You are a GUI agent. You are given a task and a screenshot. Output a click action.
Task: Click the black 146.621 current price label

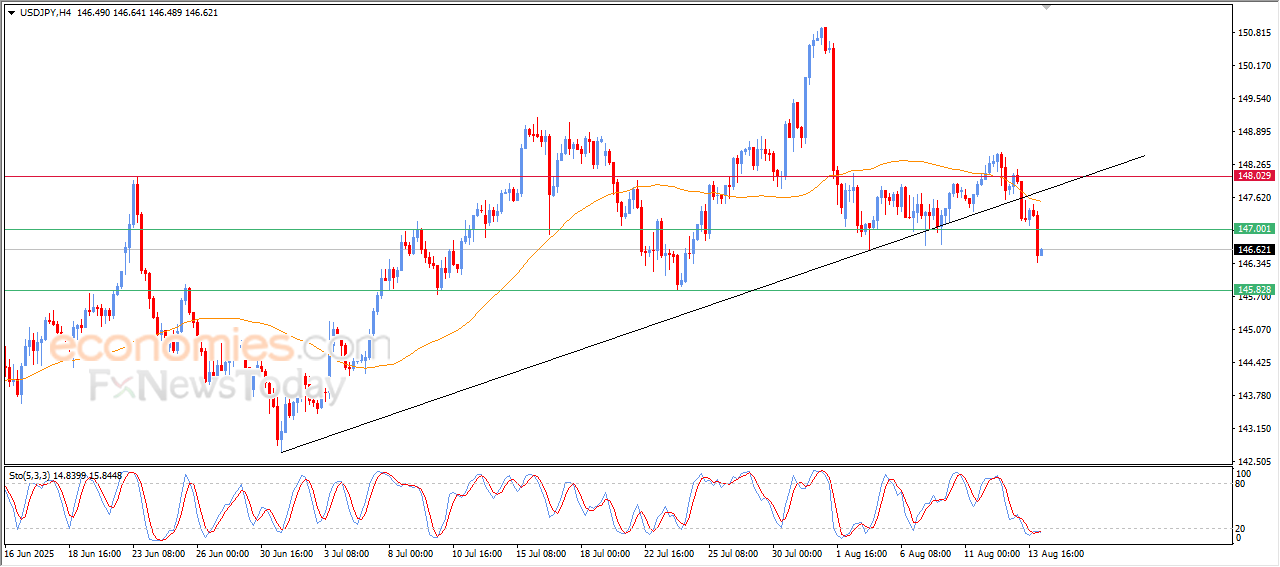(1254, 249)
